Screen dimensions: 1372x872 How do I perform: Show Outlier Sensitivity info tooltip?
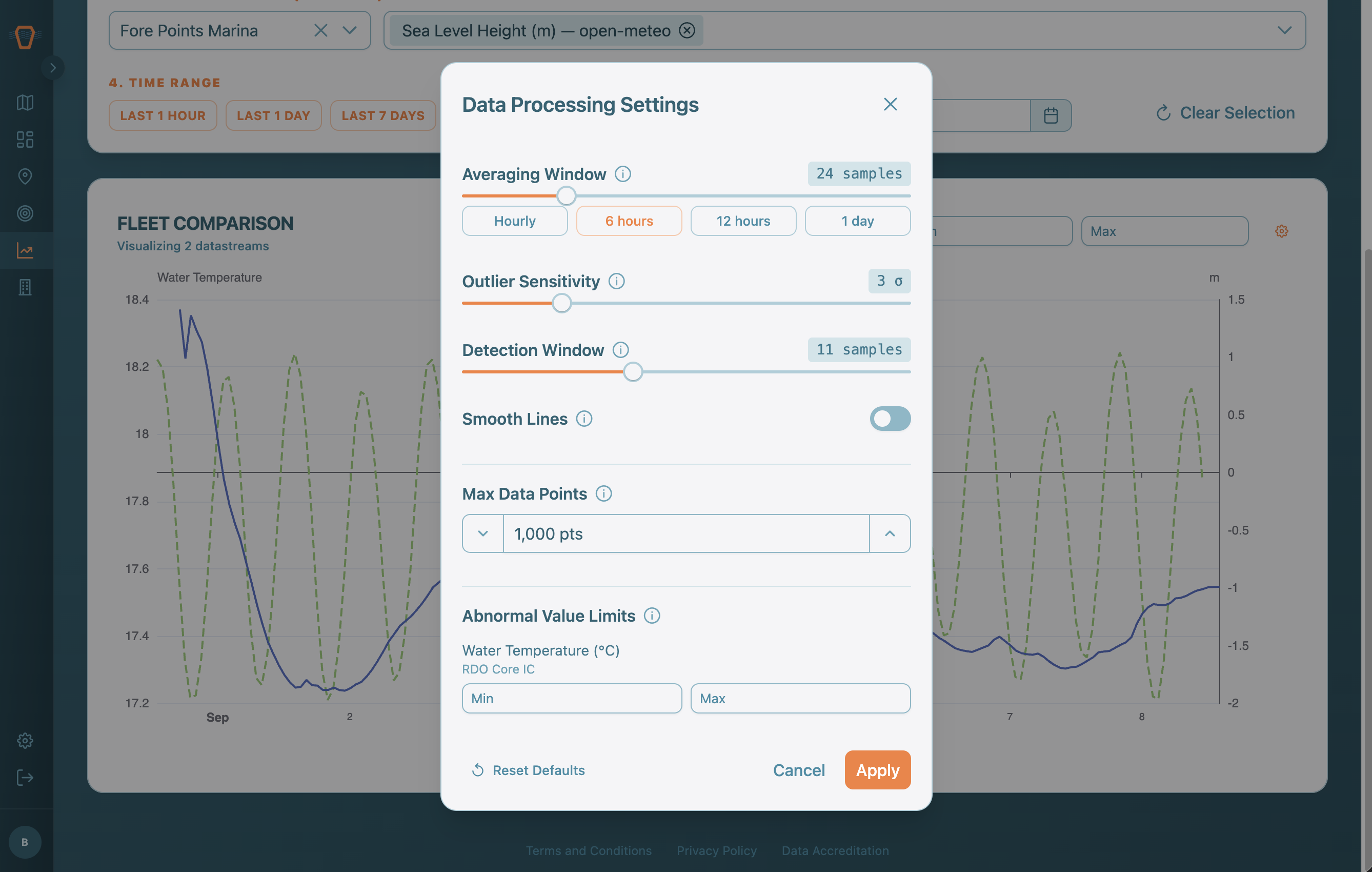(616, 281)
